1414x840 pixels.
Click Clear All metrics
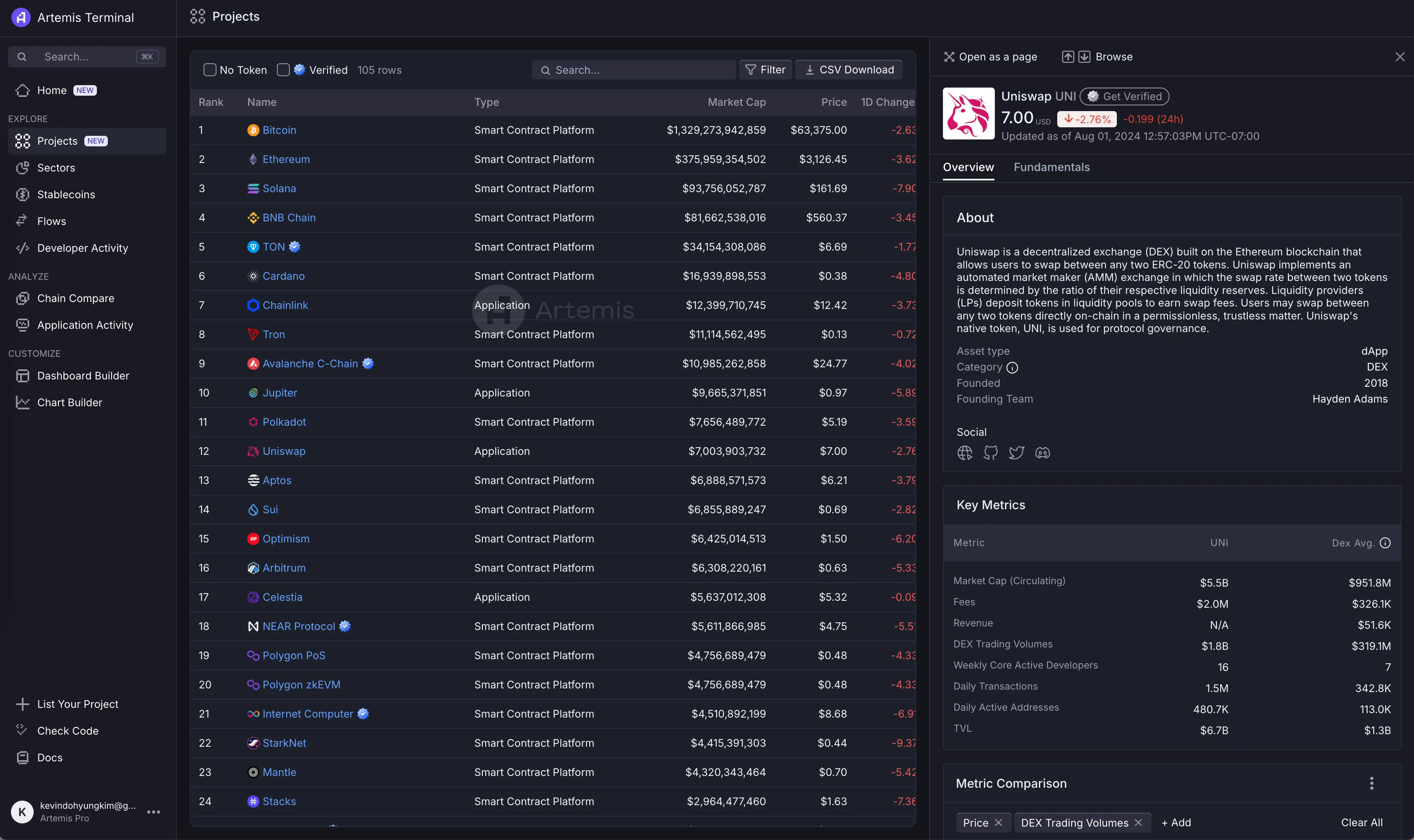click(1362, 823)
